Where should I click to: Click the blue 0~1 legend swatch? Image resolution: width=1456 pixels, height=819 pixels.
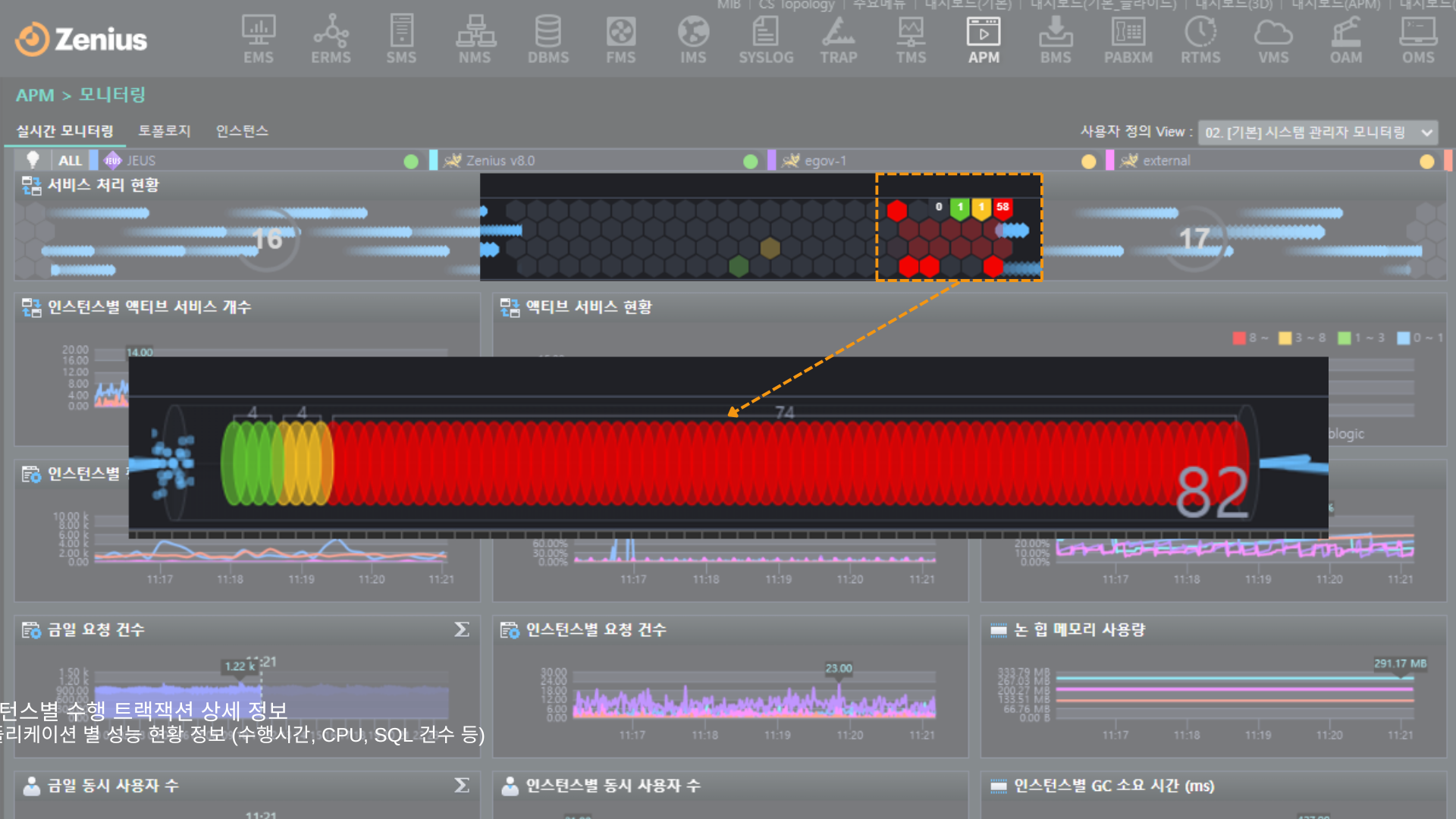click(1404, 338)
